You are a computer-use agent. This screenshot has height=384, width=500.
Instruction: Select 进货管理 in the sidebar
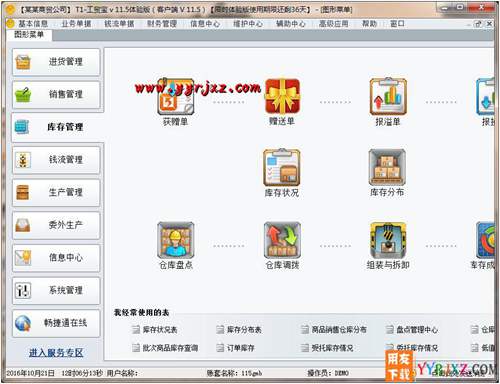click(x=56, y=62)
